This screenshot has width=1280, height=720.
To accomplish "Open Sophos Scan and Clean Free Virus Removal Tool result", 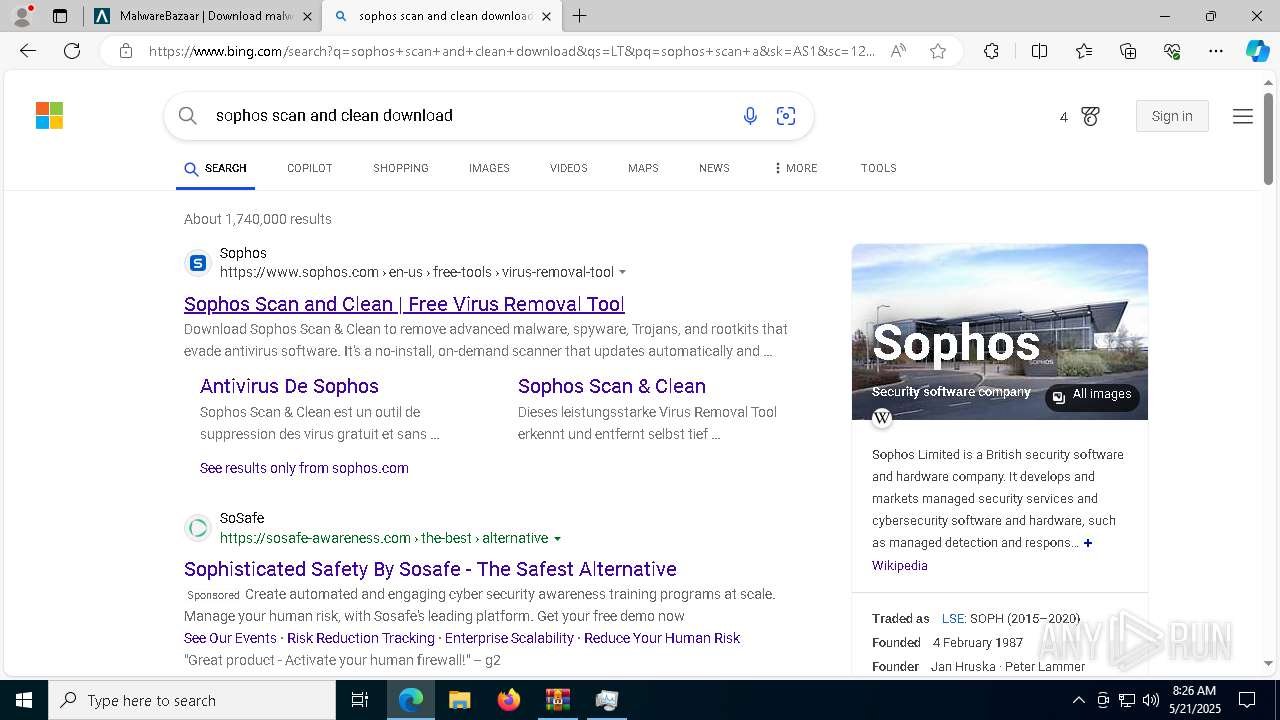I will pyautogui.click(x=404, y=304).
